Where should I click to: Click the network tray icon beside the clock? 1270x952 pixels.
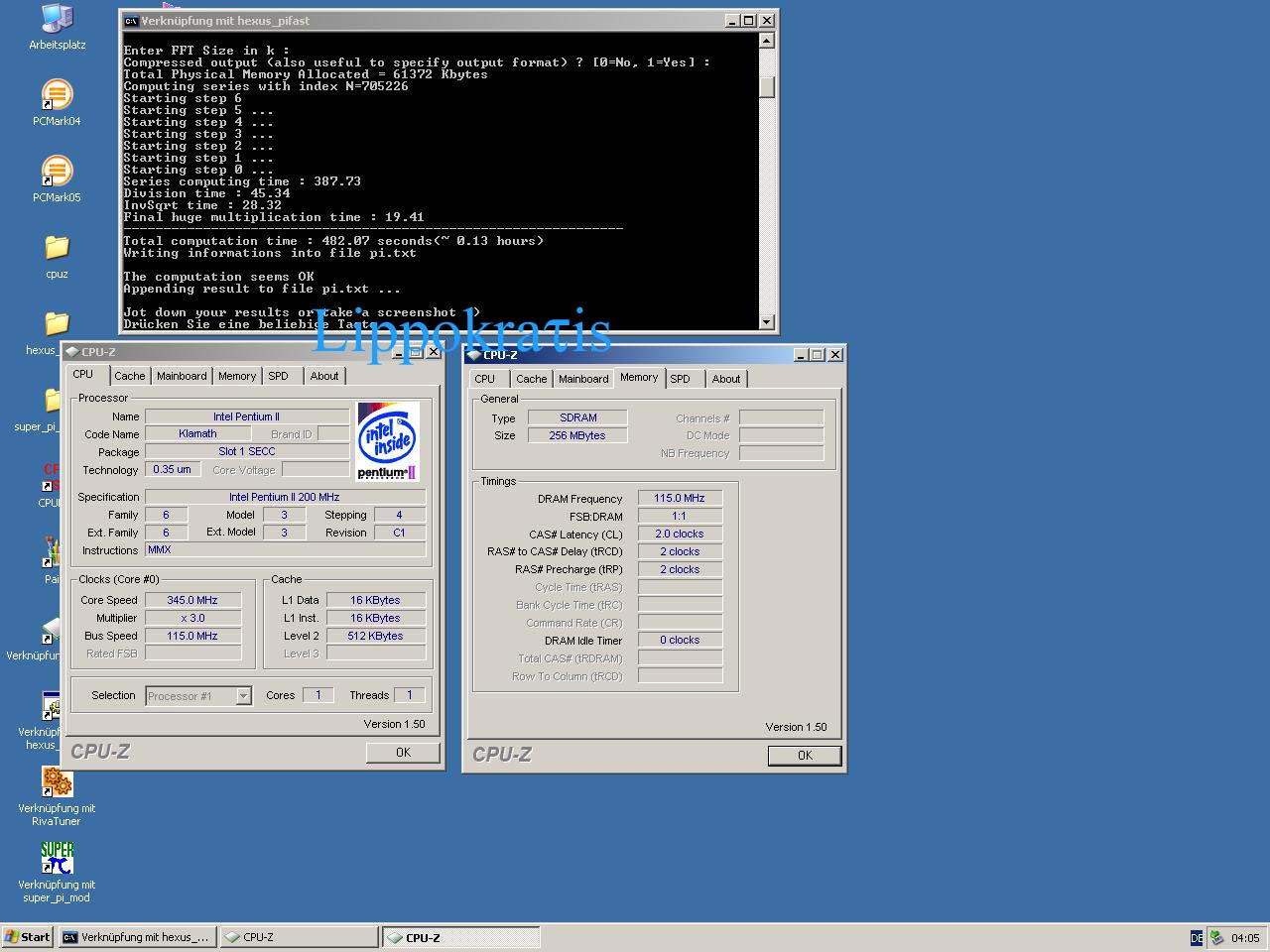pos(1216,937)
